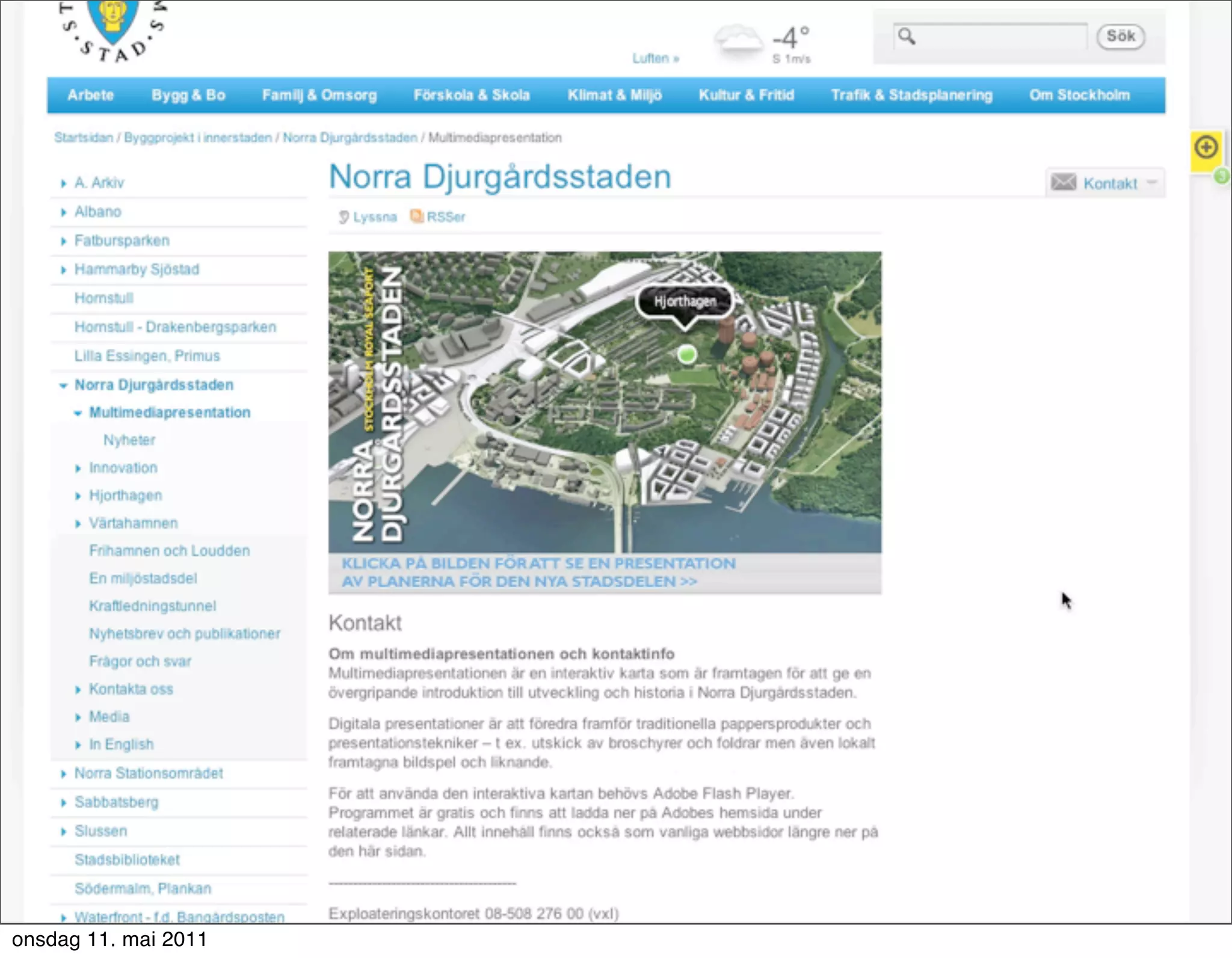This screenshot has height=958, width=1232.
Task: Go to Startsidan in the breadcrumb
Action: 84,138
